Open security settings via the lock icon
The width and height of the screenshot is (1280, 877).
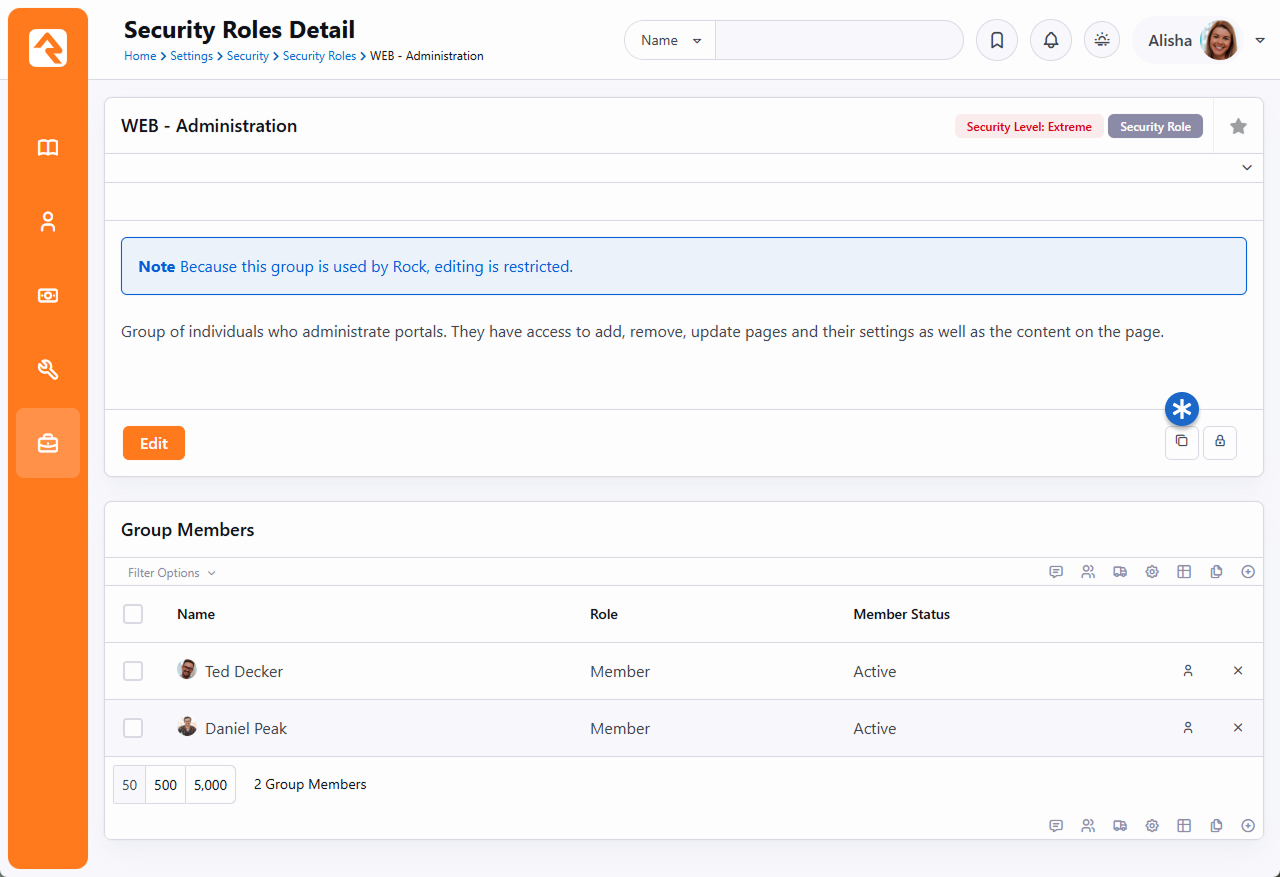[x=1220, y=442]
